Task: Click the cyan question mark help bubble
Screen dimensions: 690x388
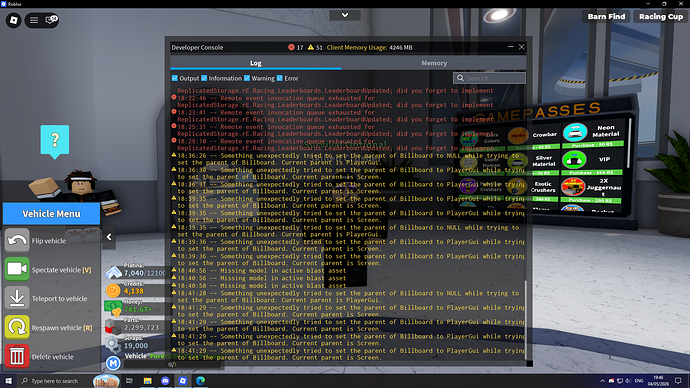Action: [x=55, y=141]
